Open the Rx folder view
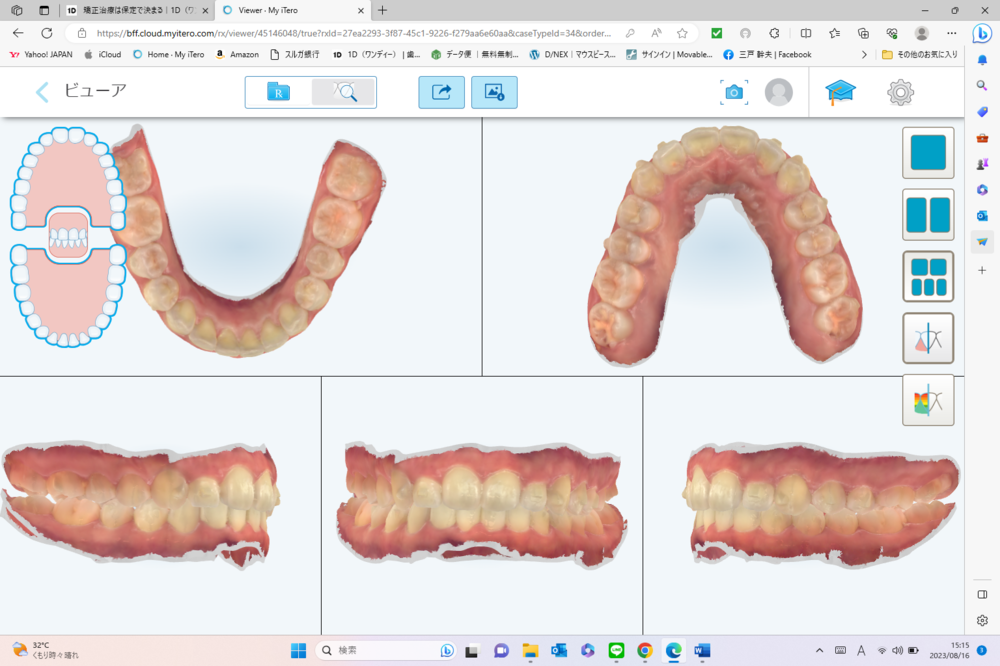The width and height of the screenshot is (1000, 666). 278,92
